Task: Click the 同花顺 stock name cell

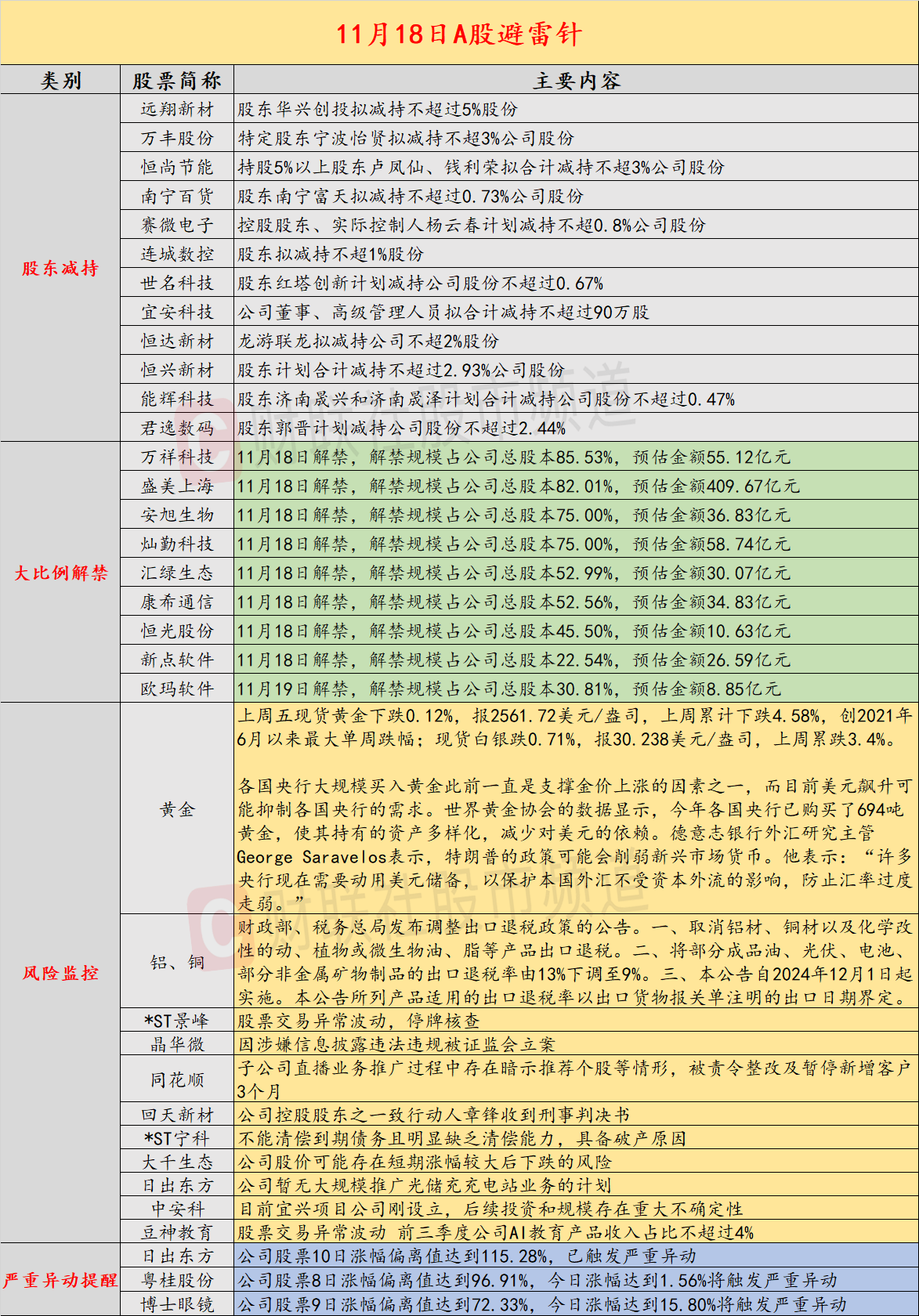Action: click(x=177, y=1080)
